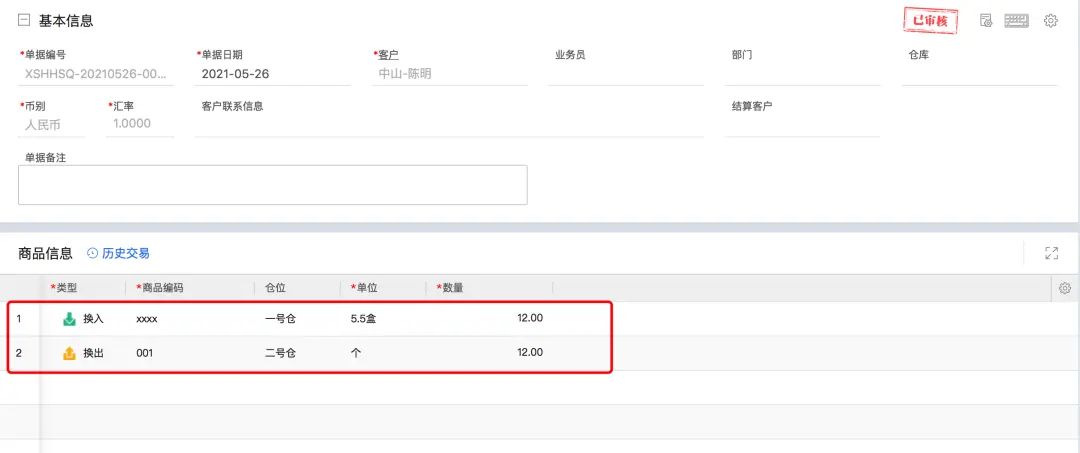Click the 二号仓 cell

click(x=280, y=353)
